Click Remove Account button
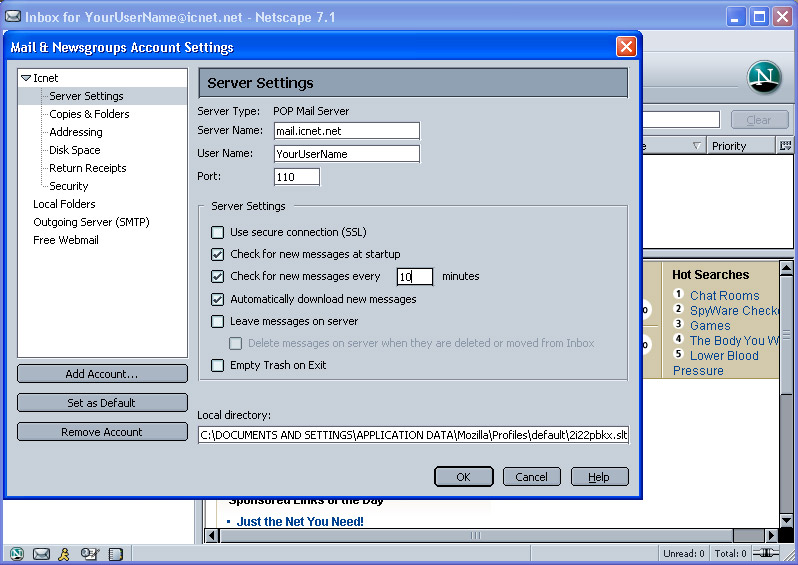Viewport: 798px width, 565px height. [x=102, y=432]
